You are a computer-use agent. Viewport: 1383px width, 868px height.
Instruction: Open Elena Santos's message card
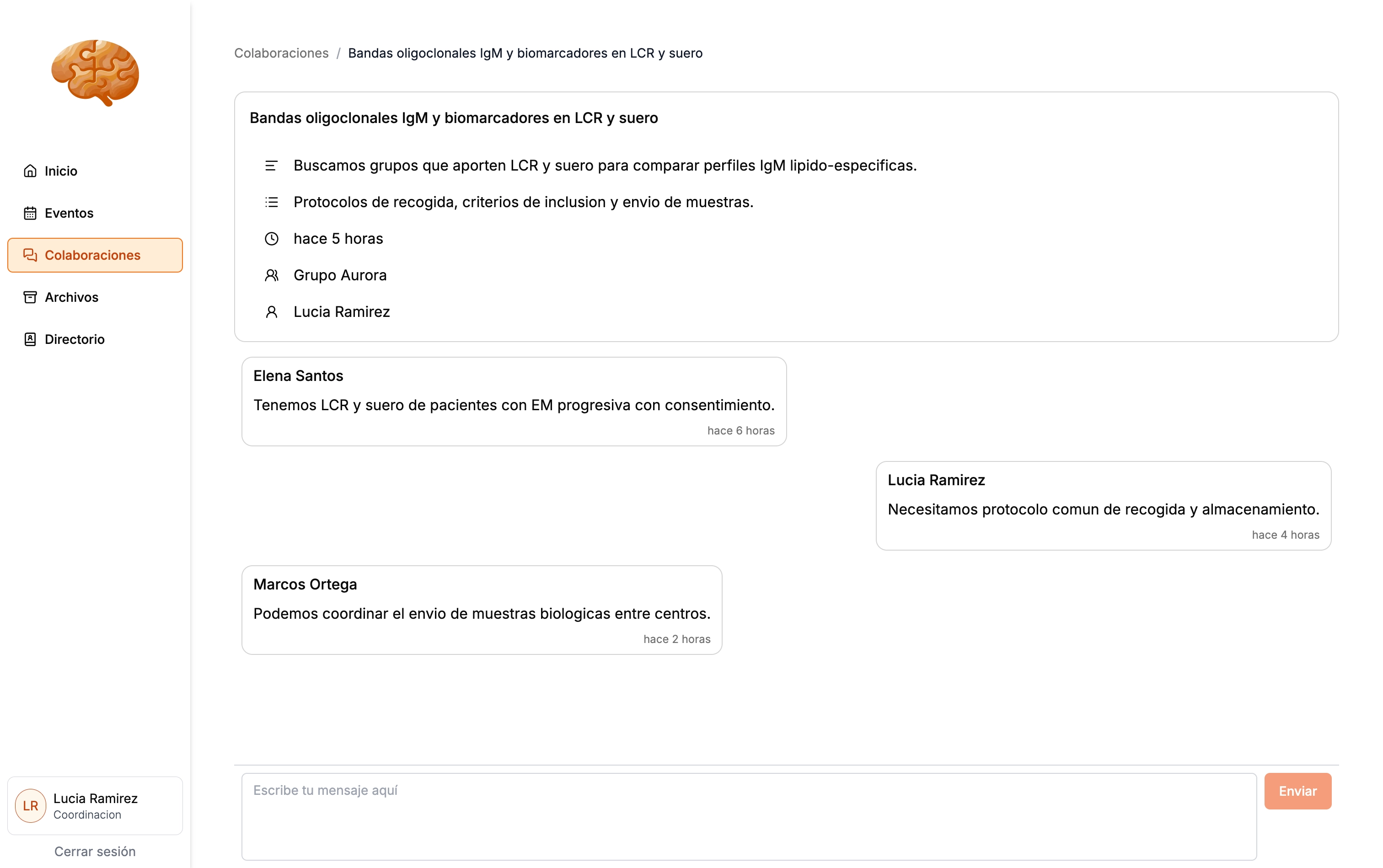[514, 401]
